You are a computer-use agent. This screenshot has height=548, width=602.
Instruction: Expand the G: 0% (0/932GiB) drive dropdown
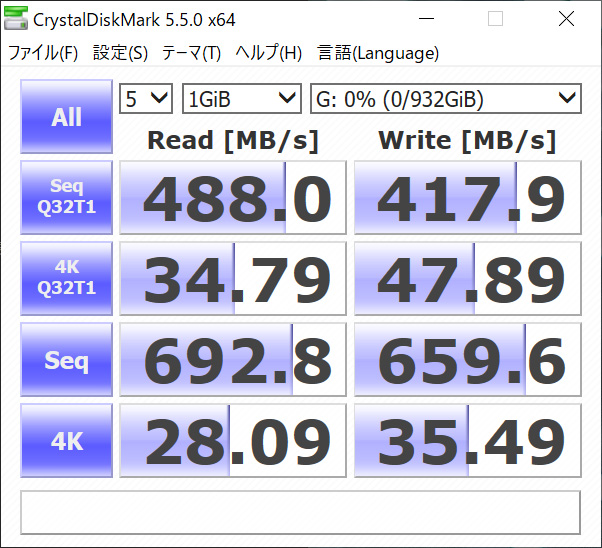(x=446, y=99)
